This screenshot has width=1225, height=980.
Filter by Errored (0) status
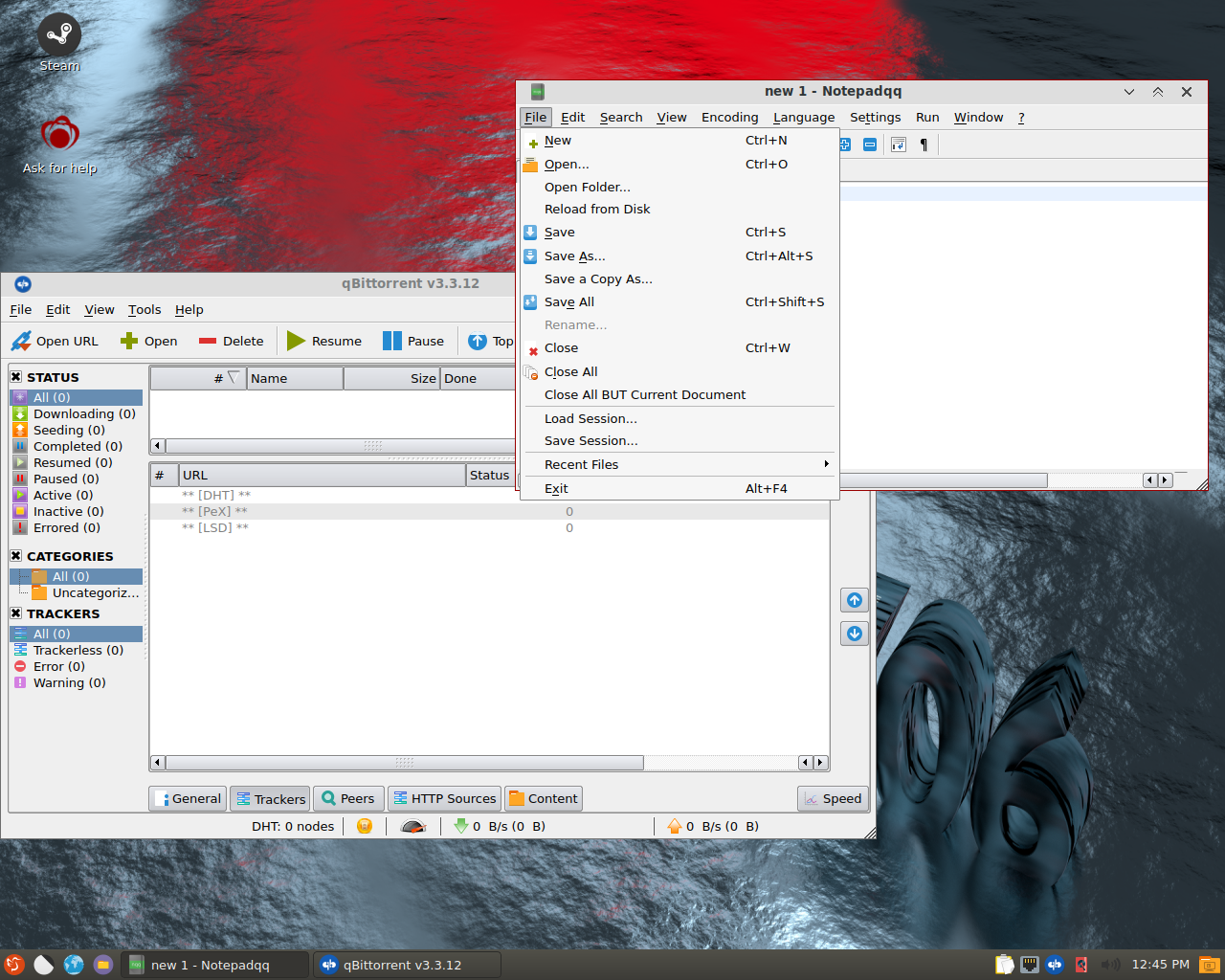[x=77, y=527]
